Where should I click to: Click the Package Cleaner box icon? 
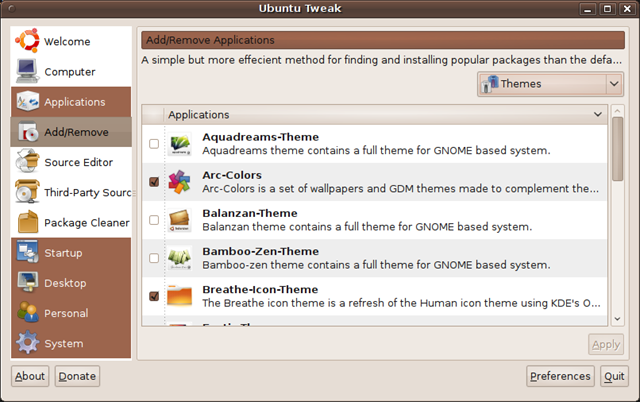point(28,222)
